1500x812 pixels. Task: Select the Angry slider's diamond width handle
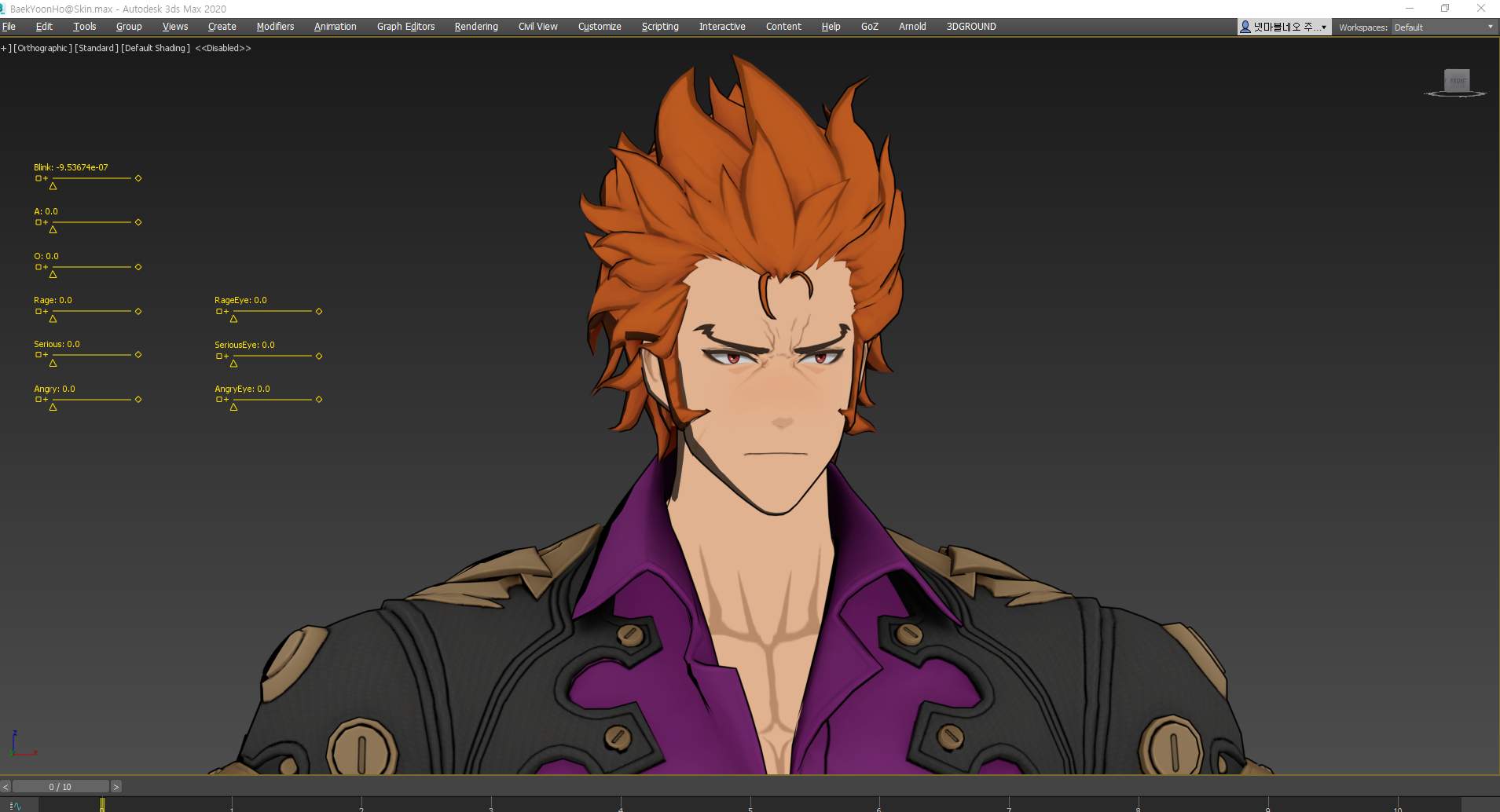pyautogui.click(x=138, y=400)
